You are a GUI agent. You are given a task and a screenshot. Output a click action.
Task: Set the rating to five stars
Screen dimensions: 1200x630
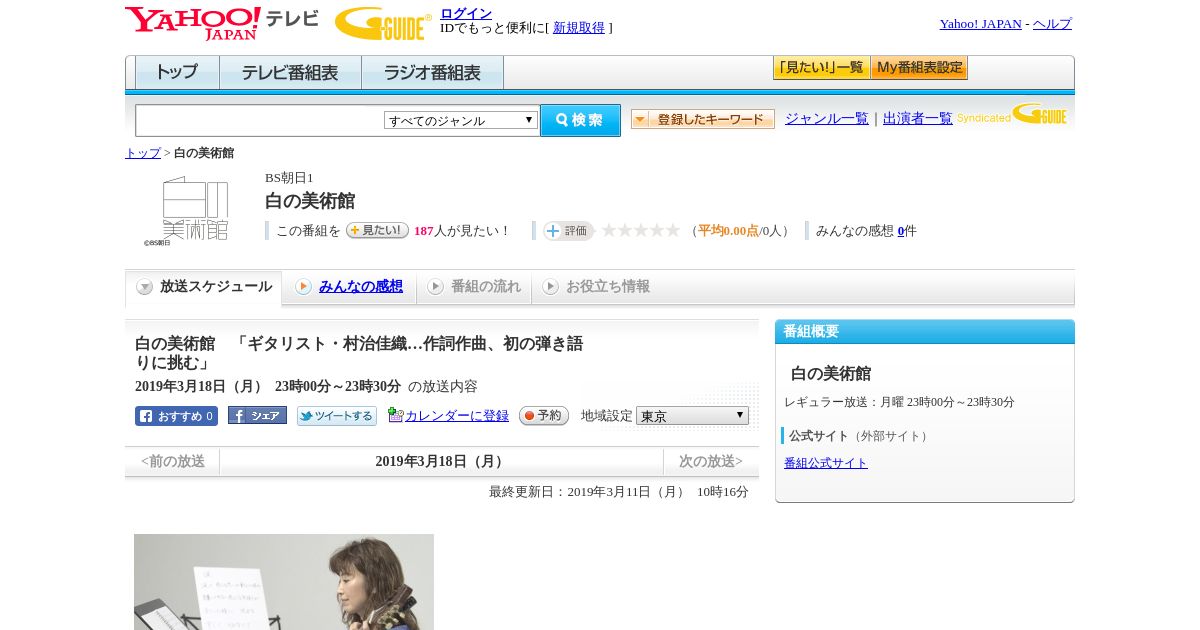(673, 231)
